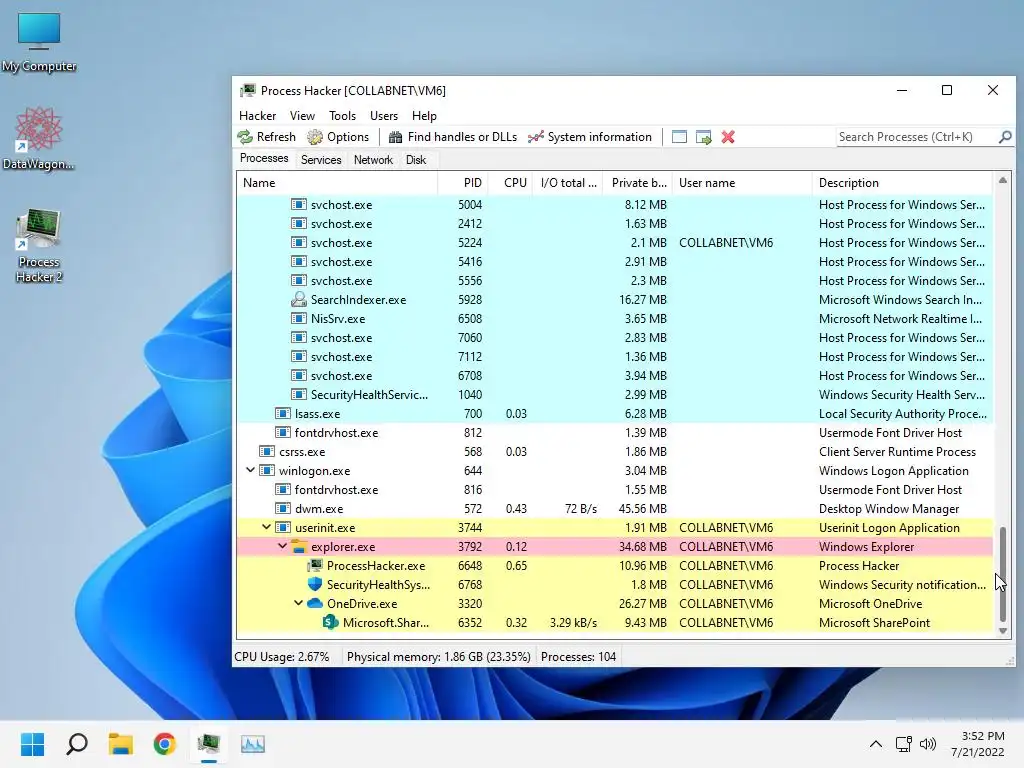The image size is (1024, 768).
Task: Click the find window and thread icon
Action: [703, 137]
